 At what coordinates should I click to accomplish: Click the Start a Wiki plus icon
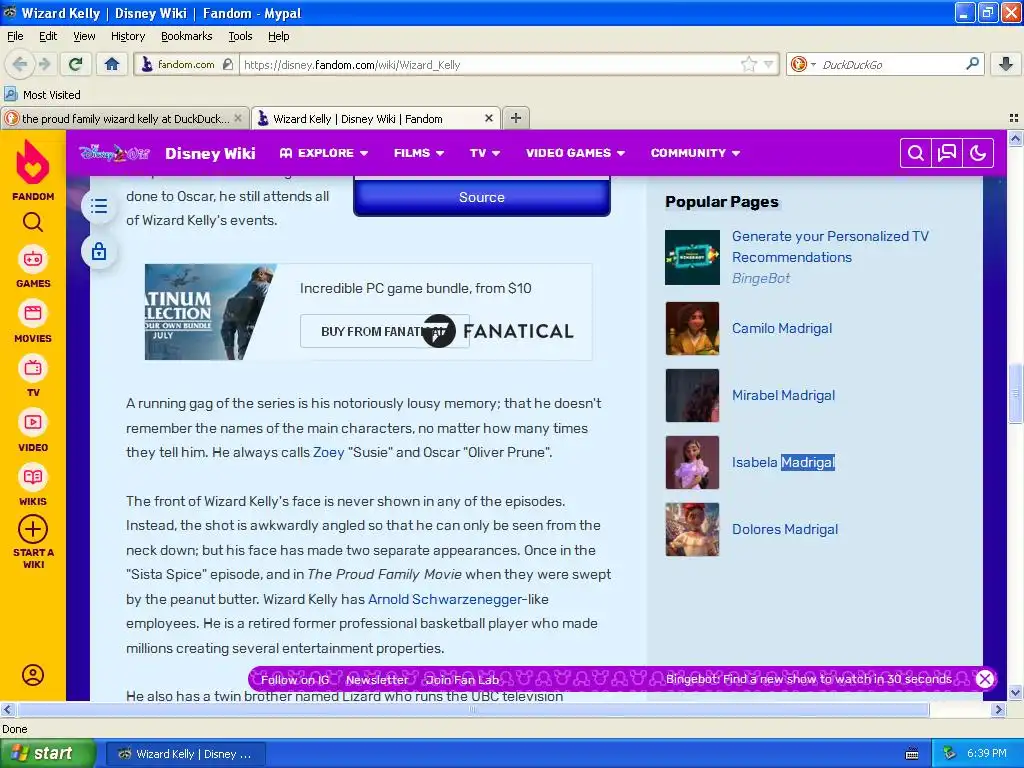point(33,529)
